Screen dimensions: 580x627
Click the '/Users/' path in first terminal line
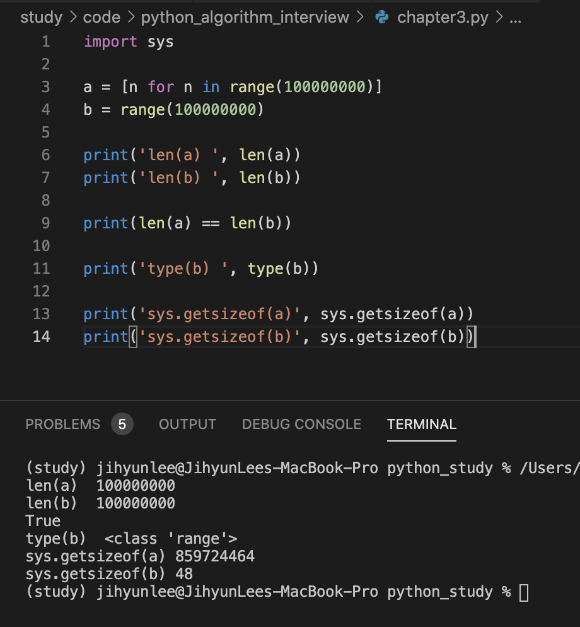point(550,468)
